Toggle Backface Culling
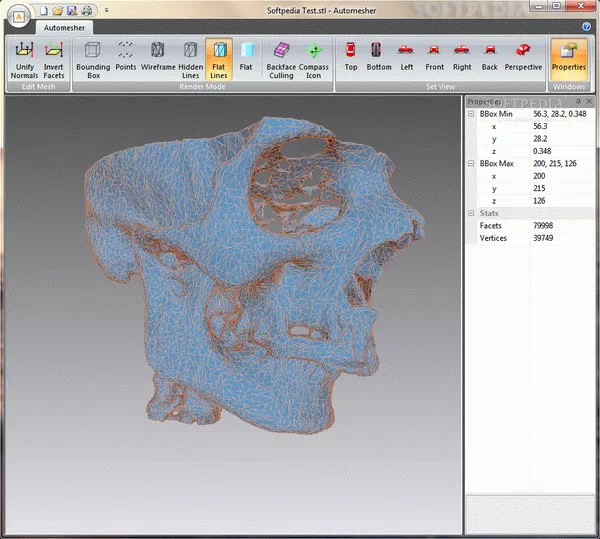 click(x=281, y=58)
